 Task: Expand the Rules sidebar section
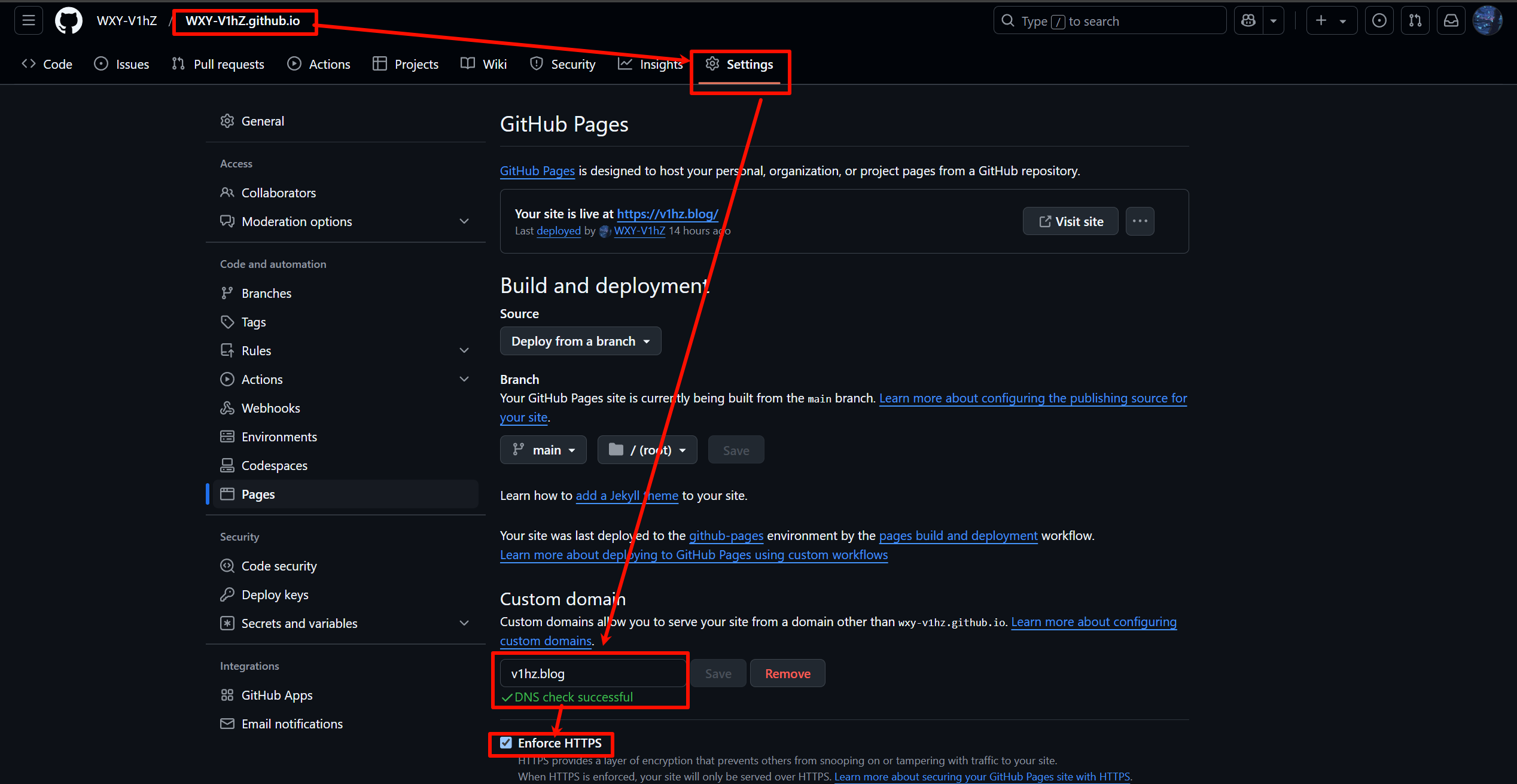point(464,350)
